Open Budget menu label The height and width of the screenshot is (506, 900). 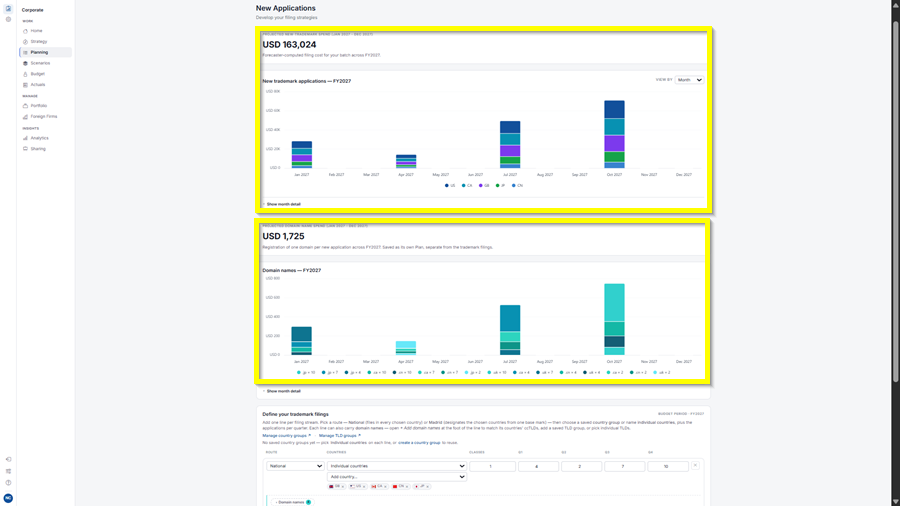click(38, 74)
